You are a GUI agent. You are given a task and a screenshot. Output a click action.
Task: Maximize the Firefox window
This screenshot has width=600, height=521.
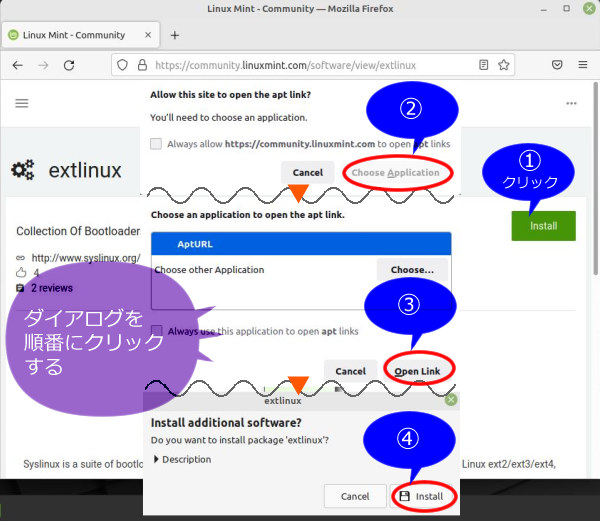[566, 8]
